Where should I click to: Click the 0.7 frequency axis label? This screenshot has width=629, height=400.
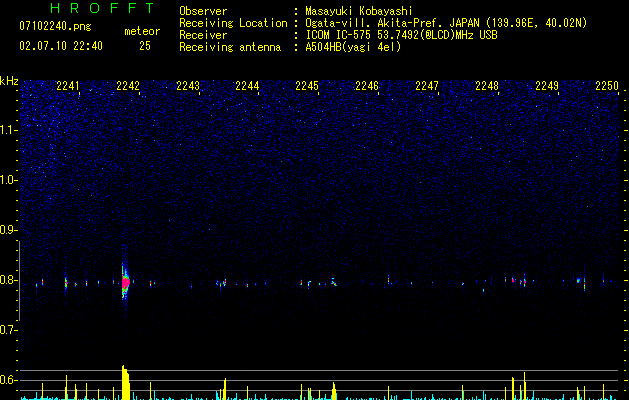(8, 330)
